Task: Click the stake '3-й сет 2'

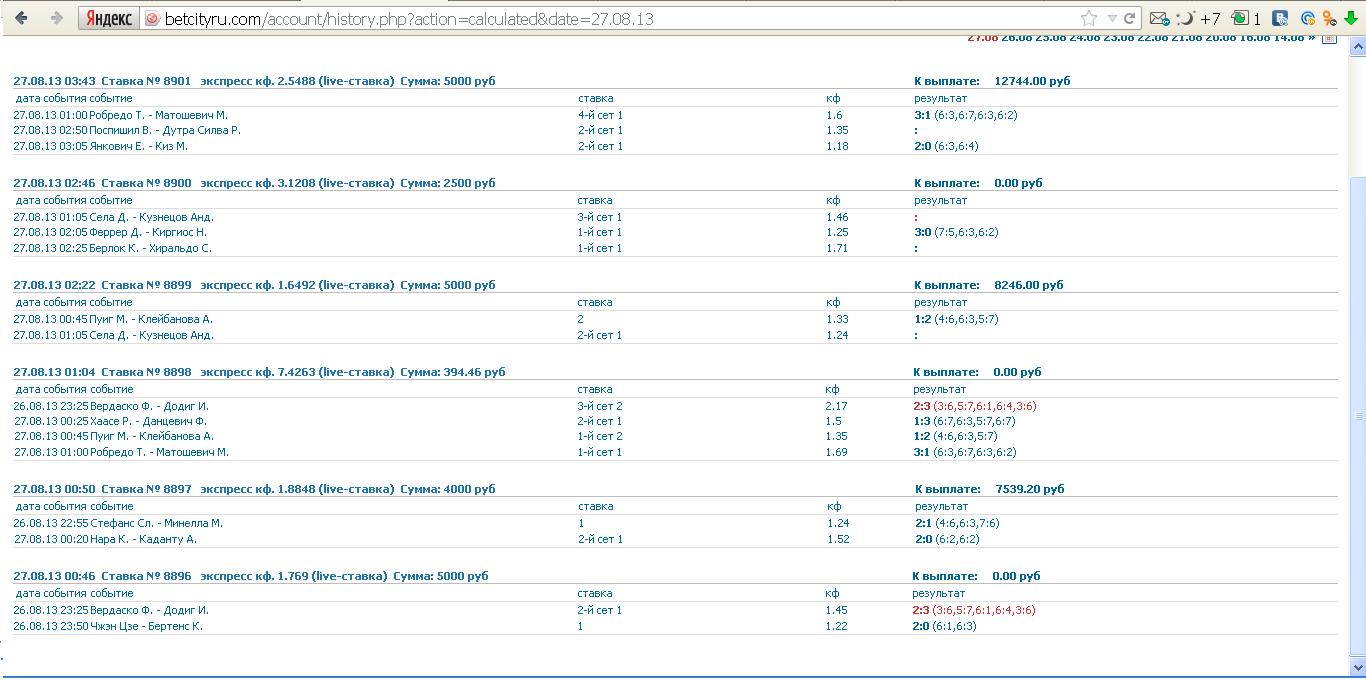Action: click(x=600, y=406)
